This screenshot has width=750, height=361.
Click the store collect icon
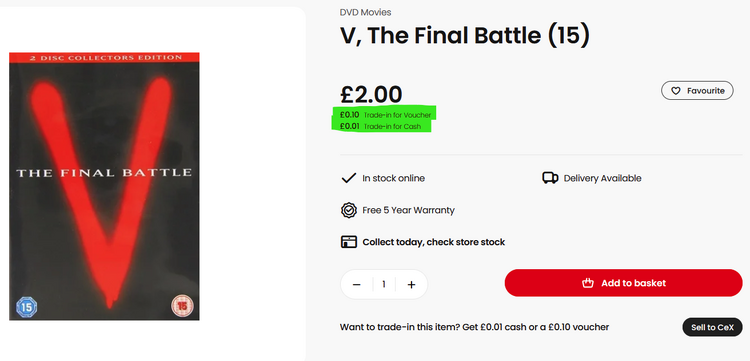click(x=349, y=242)
